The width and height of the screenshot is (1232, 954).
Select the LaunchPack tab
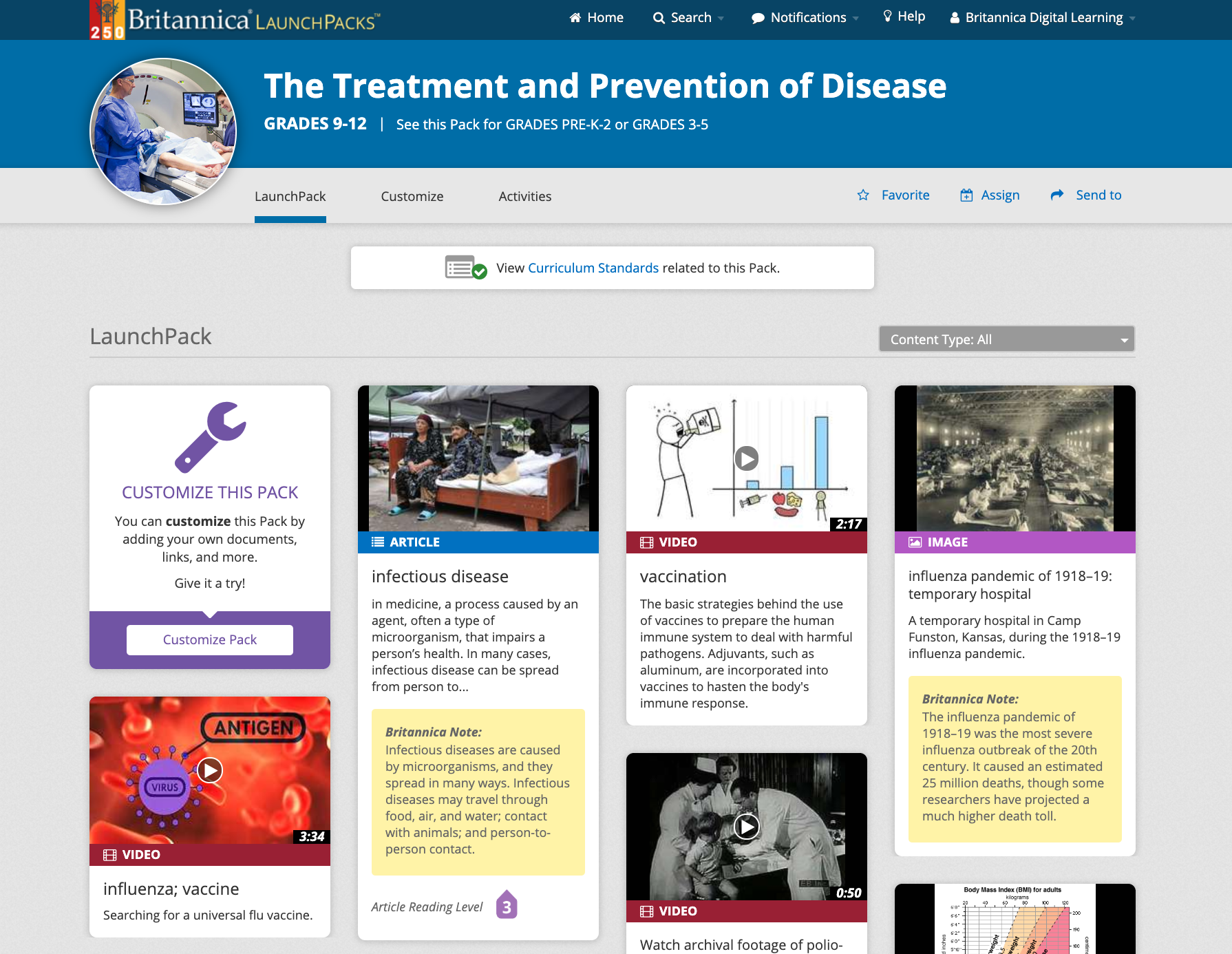tap(290, 196)
